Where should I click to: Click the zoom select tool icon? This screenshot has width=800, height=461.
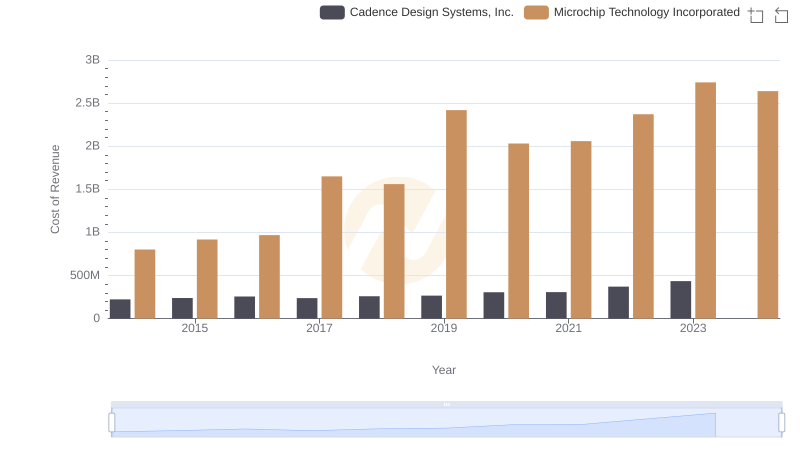tap(756, 14)
